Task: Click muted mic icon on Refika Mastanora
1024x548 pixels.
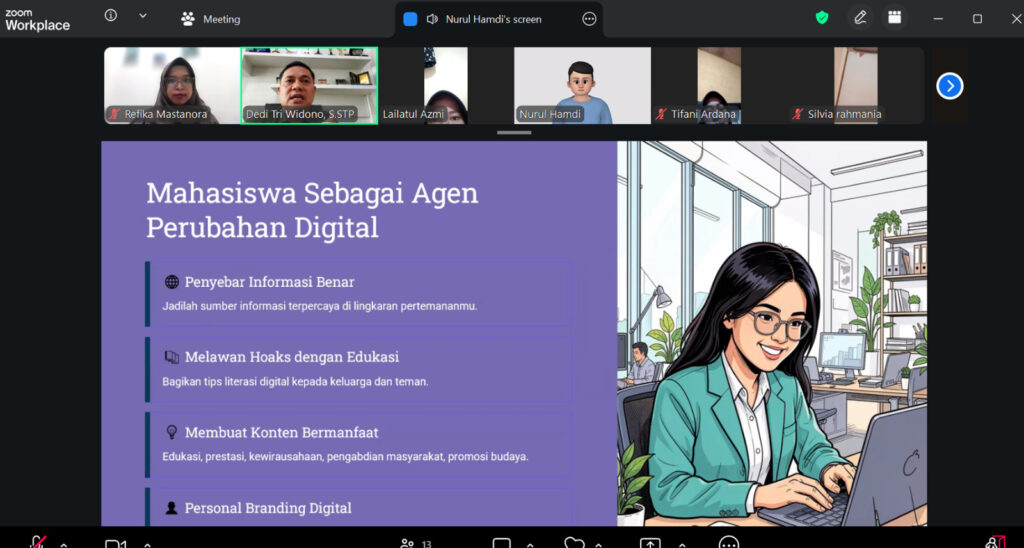Action: pos(115,114)
